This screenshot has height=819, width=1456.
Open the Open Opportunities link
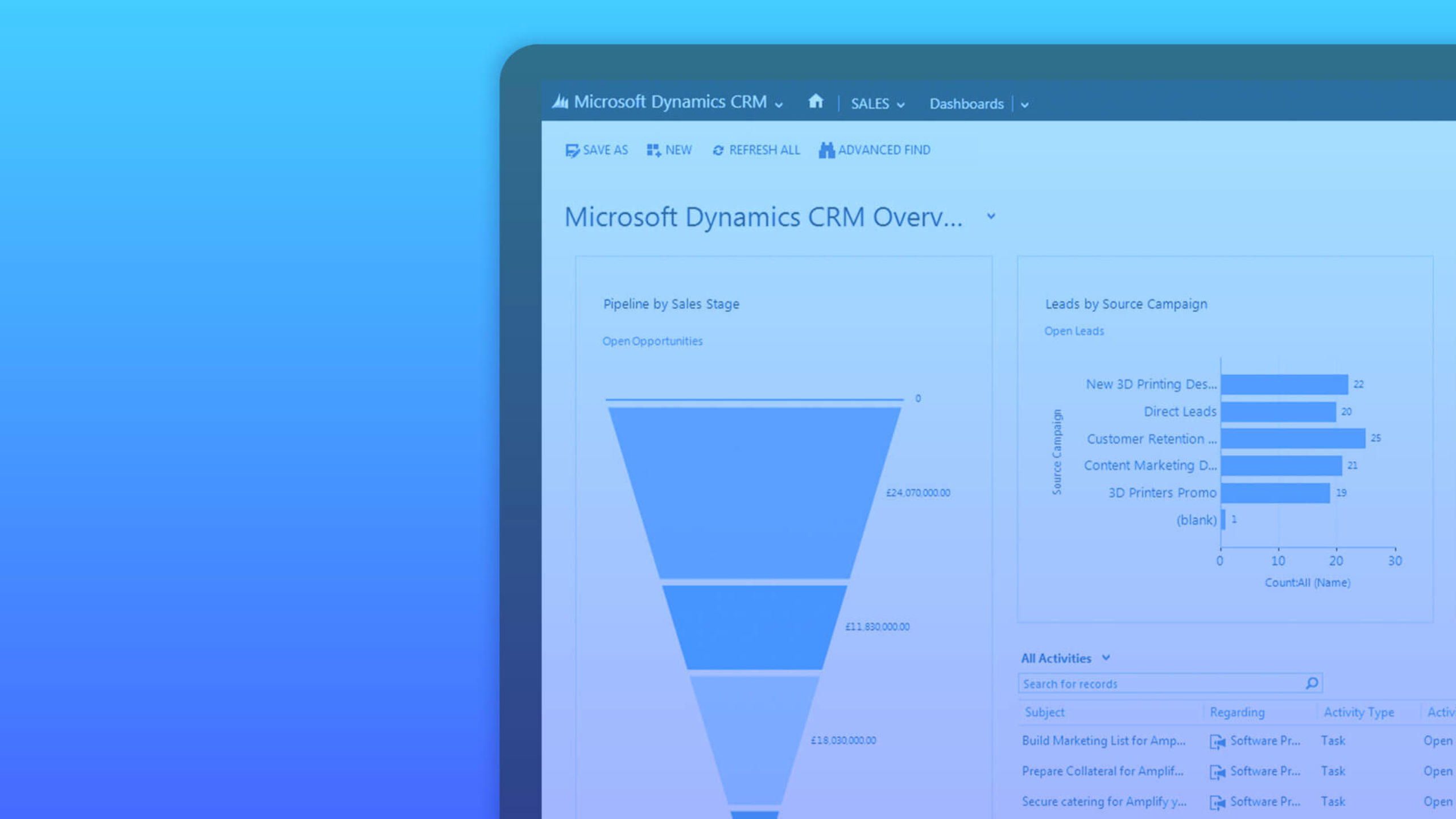pyautogui.click(x=652, y=341)
